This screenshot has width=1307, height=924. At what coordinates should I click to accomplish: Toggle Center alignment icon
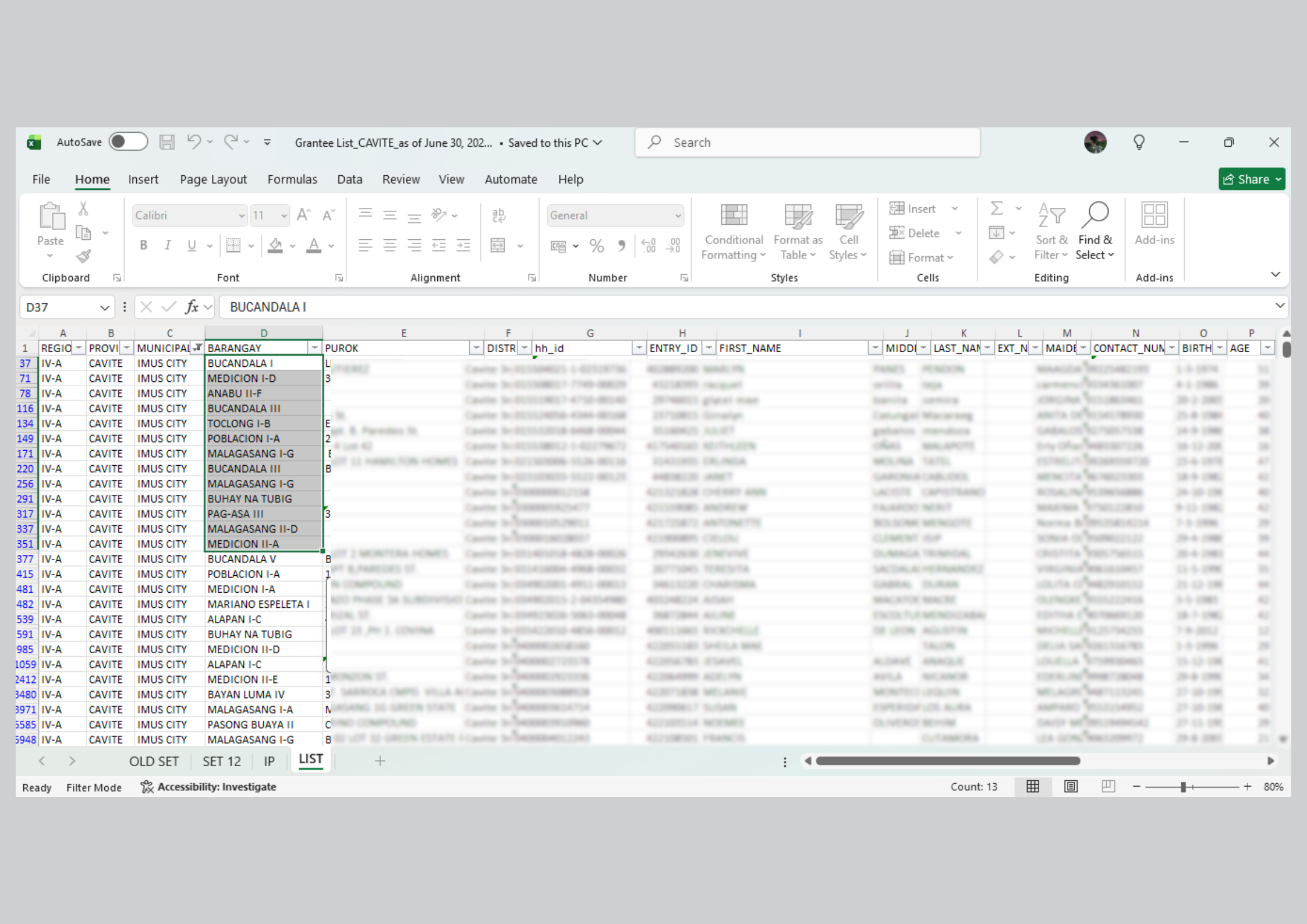390,245
